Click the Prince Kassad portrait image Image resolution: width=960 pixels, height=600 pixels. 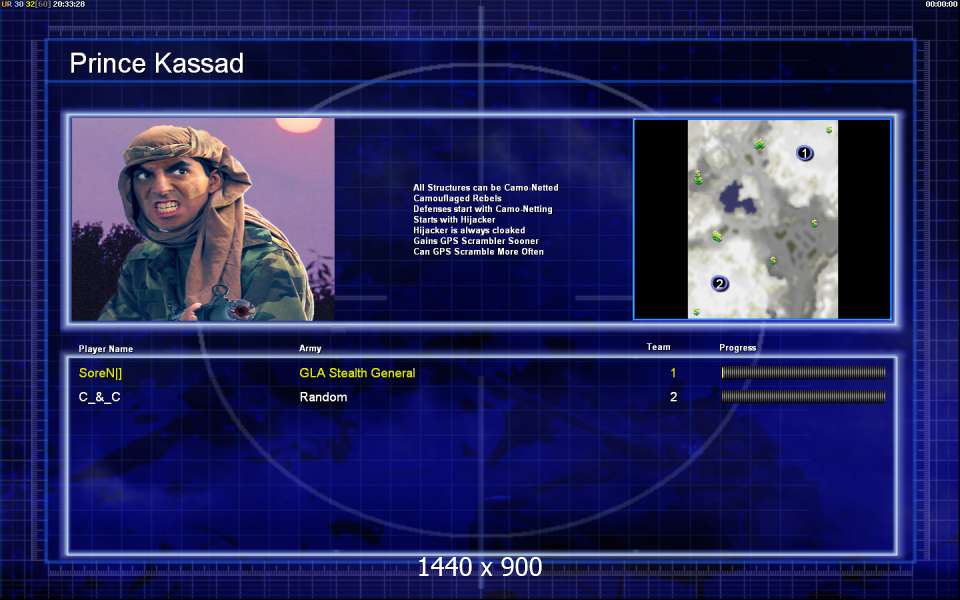click(x=203, y=219)
